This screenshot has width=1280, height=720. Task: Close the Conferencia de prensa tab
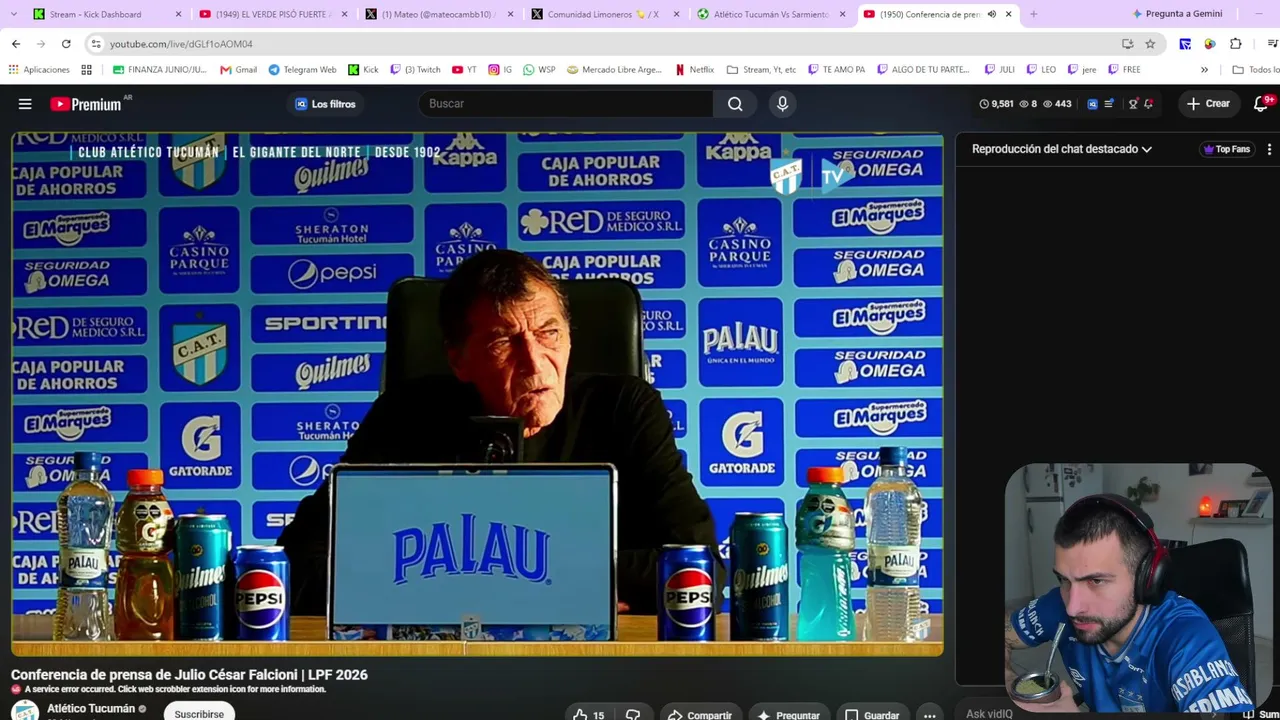tap(1009, 14)
